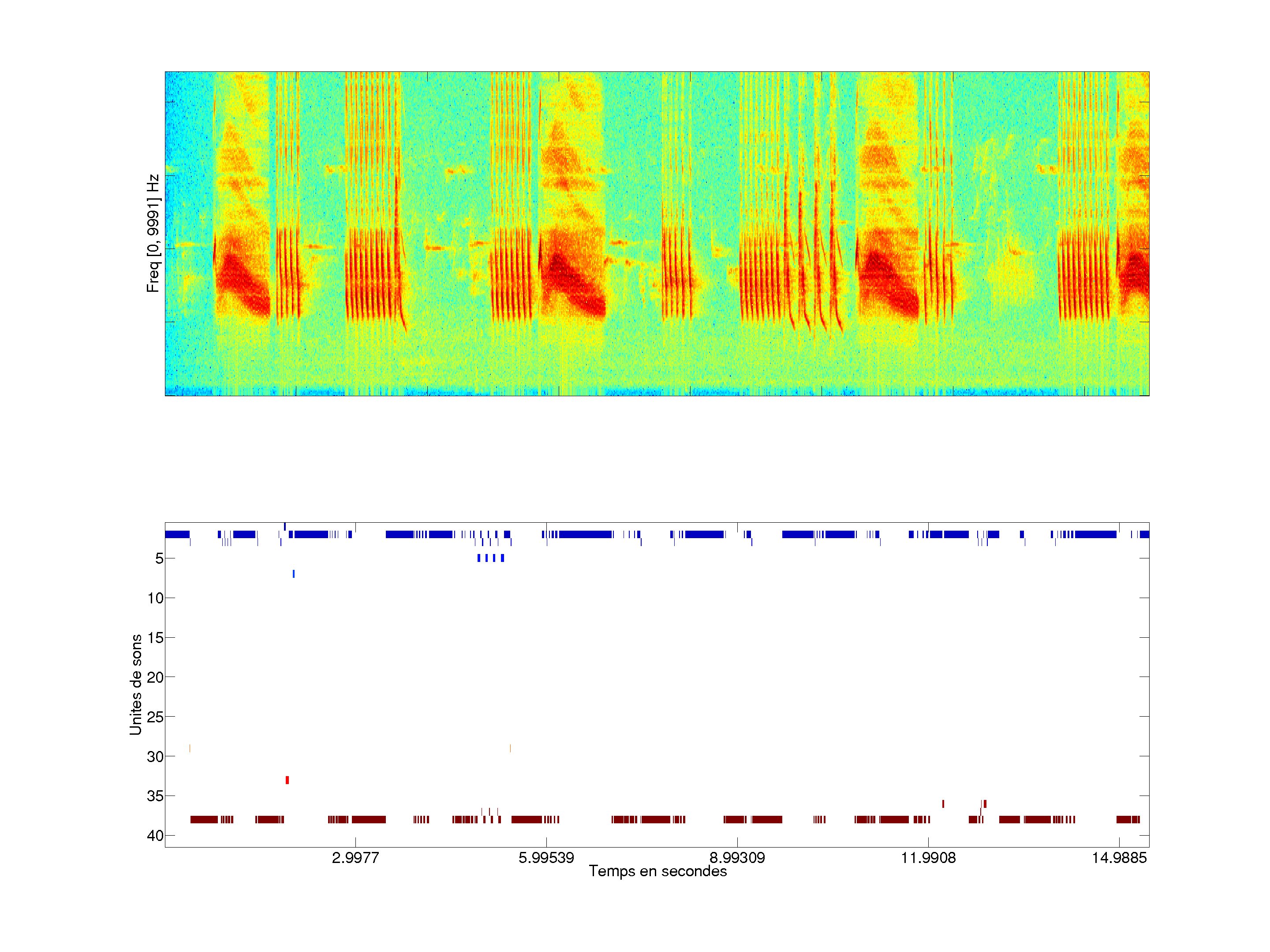Screen dimensions: 1270x952
Task: Click the y-axis tick label 10
Action: [155, 598]
